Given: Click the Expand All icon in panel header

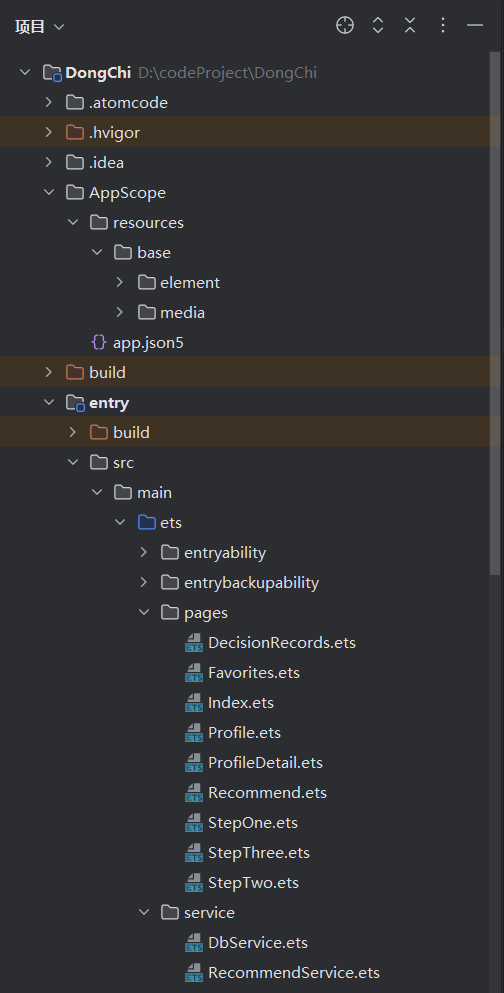Looking at the screenshot, I should (x=378, y=25).
